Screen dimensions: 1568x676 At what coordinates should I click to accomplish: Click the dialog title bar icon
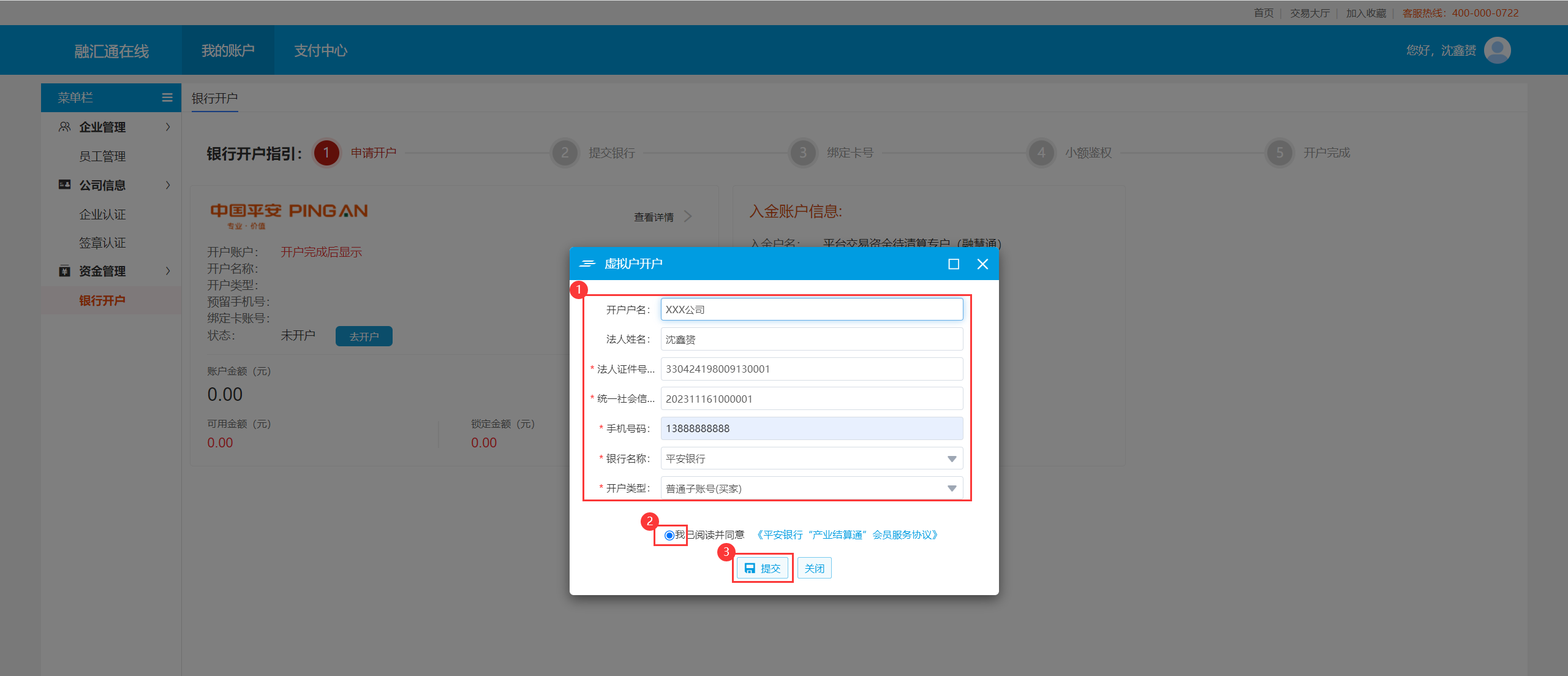[x=587, y=264]
